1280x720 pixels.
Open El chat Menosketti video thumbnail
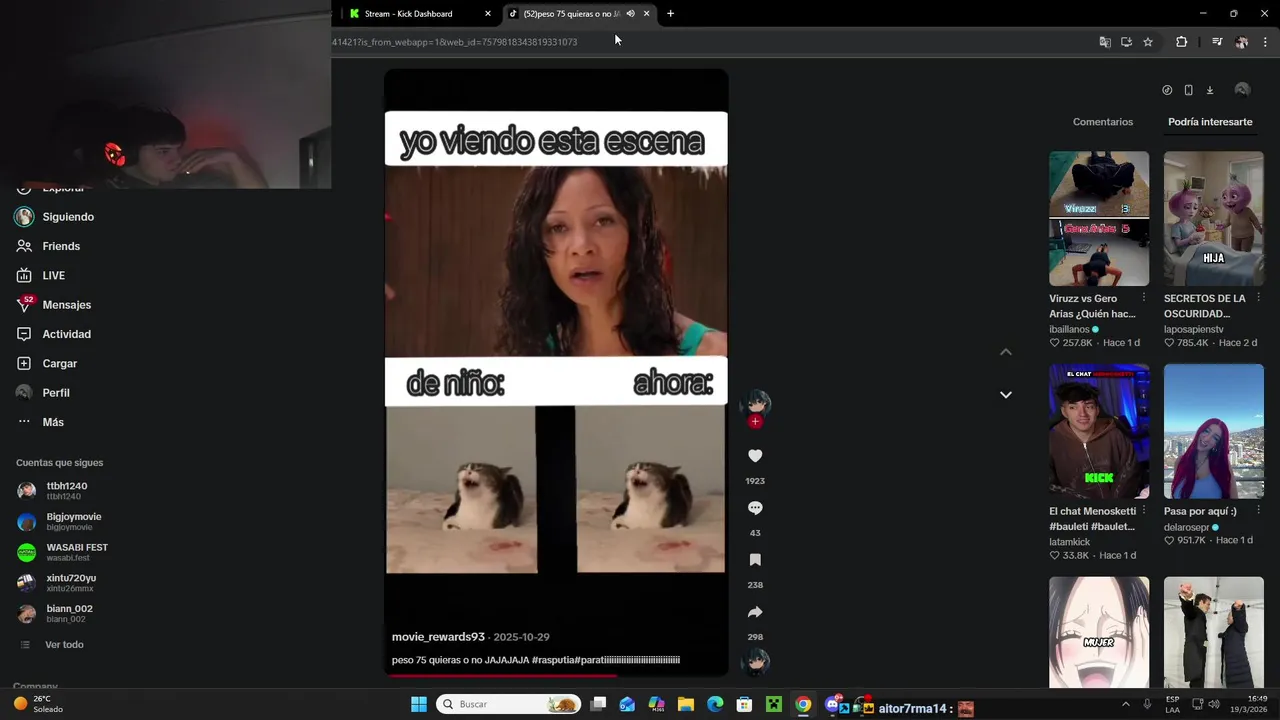tap(1099, 431)
